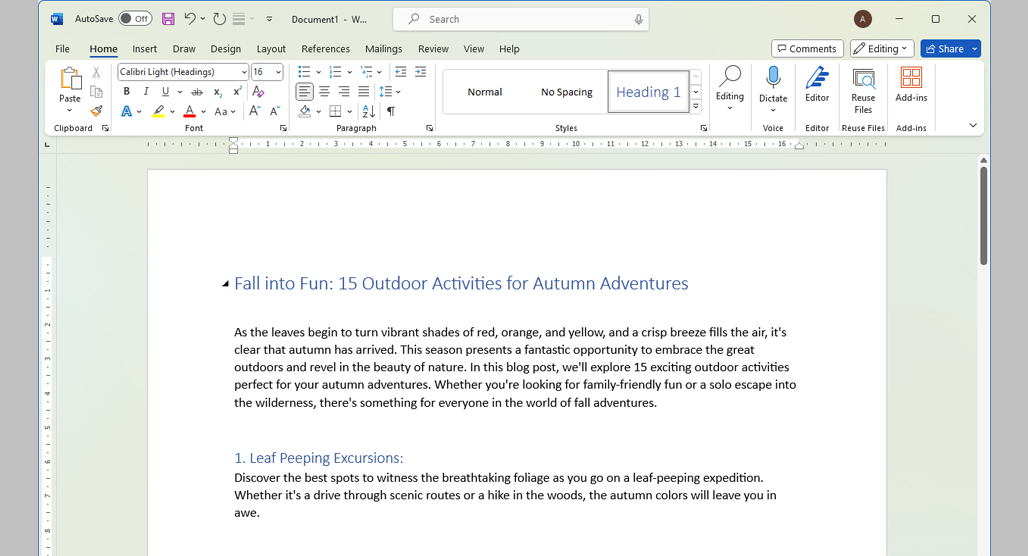Undo the last action

point(190,19)
